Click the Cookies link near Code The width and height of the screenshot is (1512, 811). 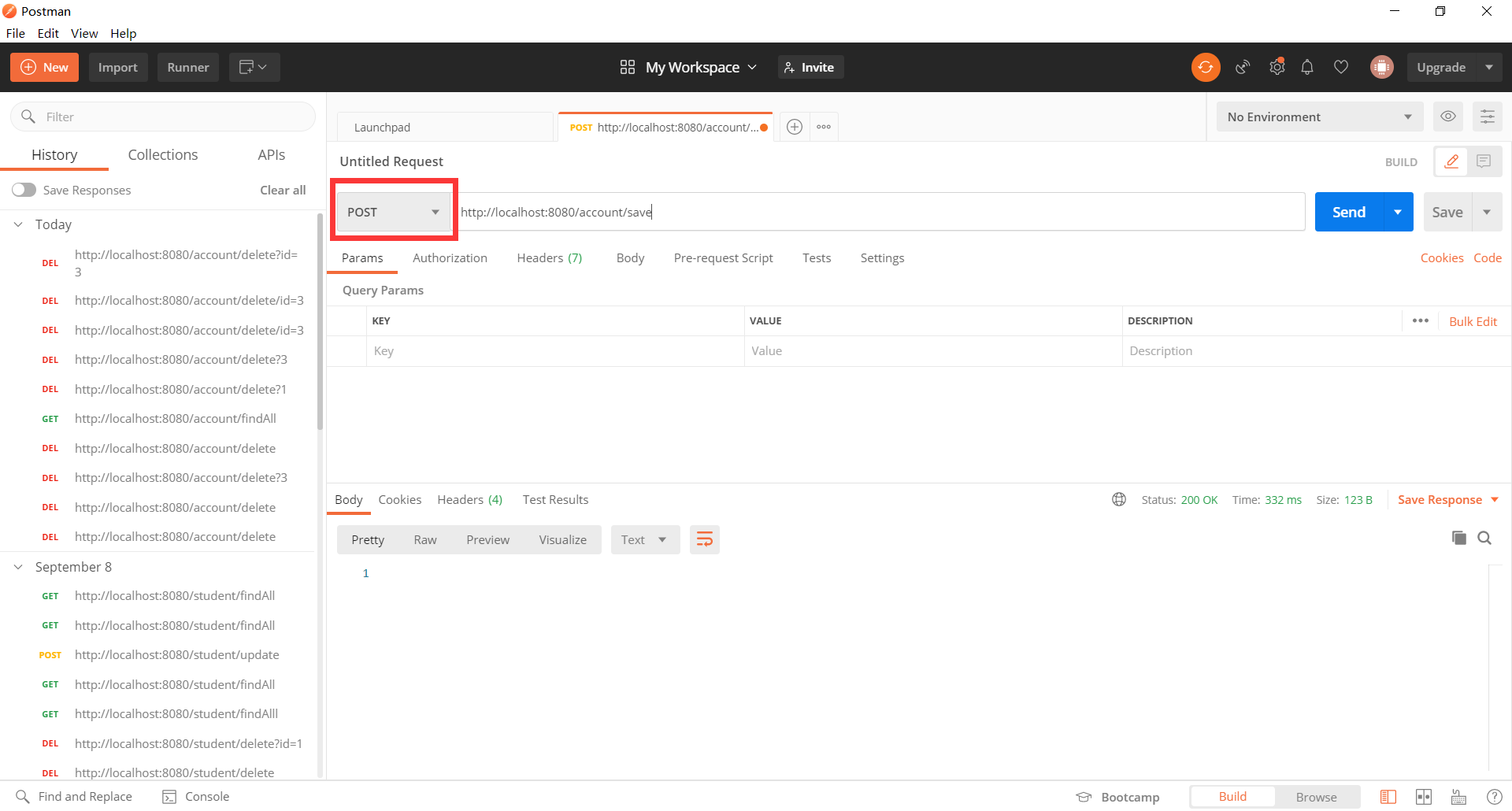(1441, 257)
